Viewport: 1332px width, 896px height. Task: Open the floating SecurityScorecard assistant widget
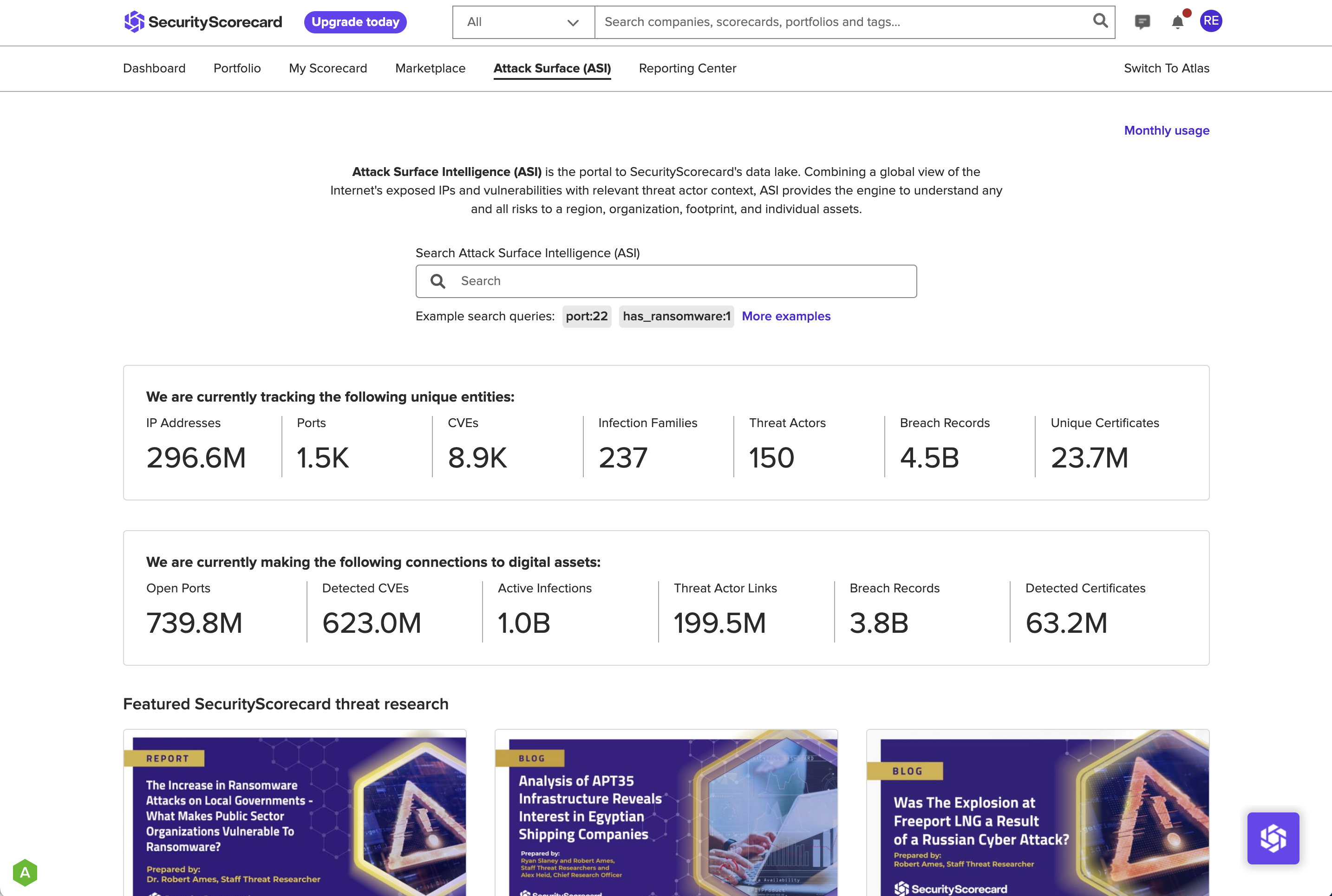click(1273, 838)
